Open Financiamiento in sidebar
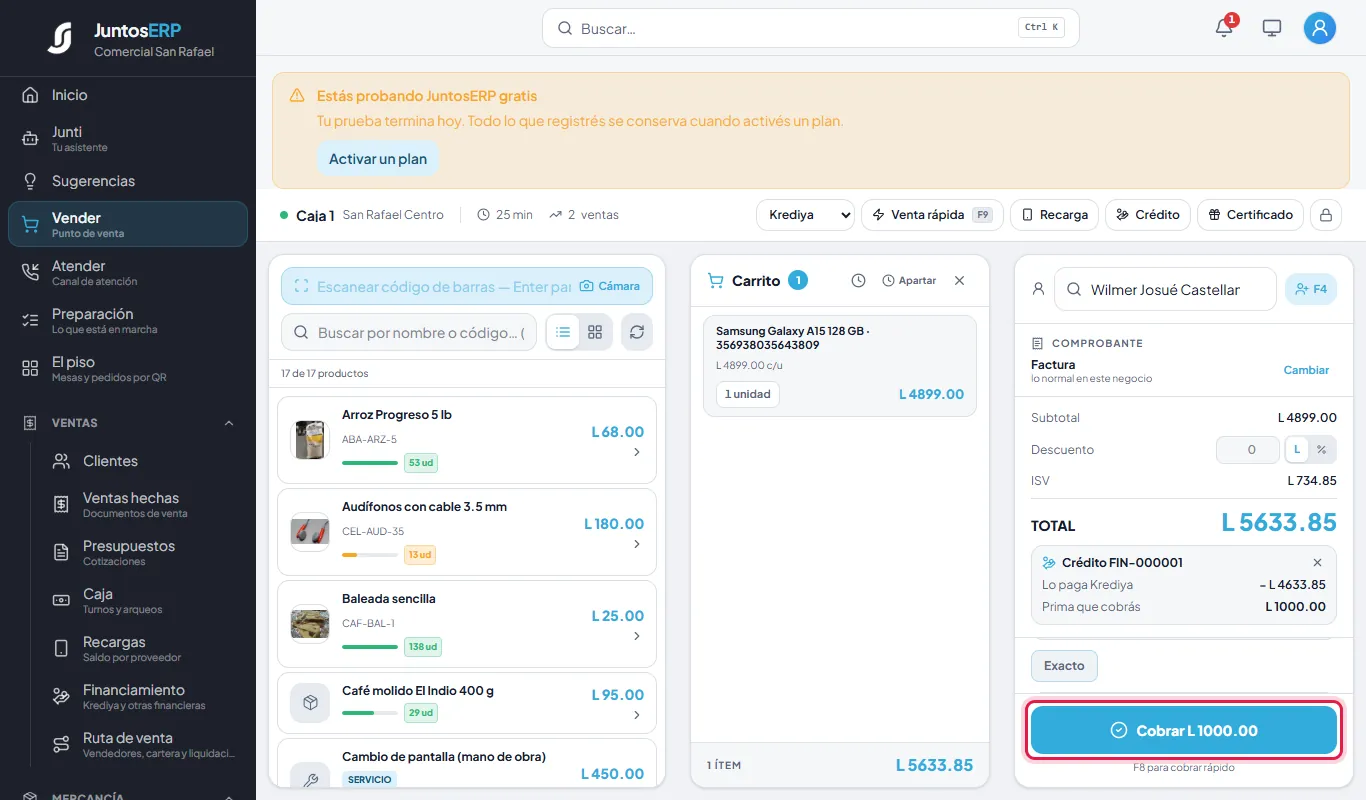 coord(144,696)
